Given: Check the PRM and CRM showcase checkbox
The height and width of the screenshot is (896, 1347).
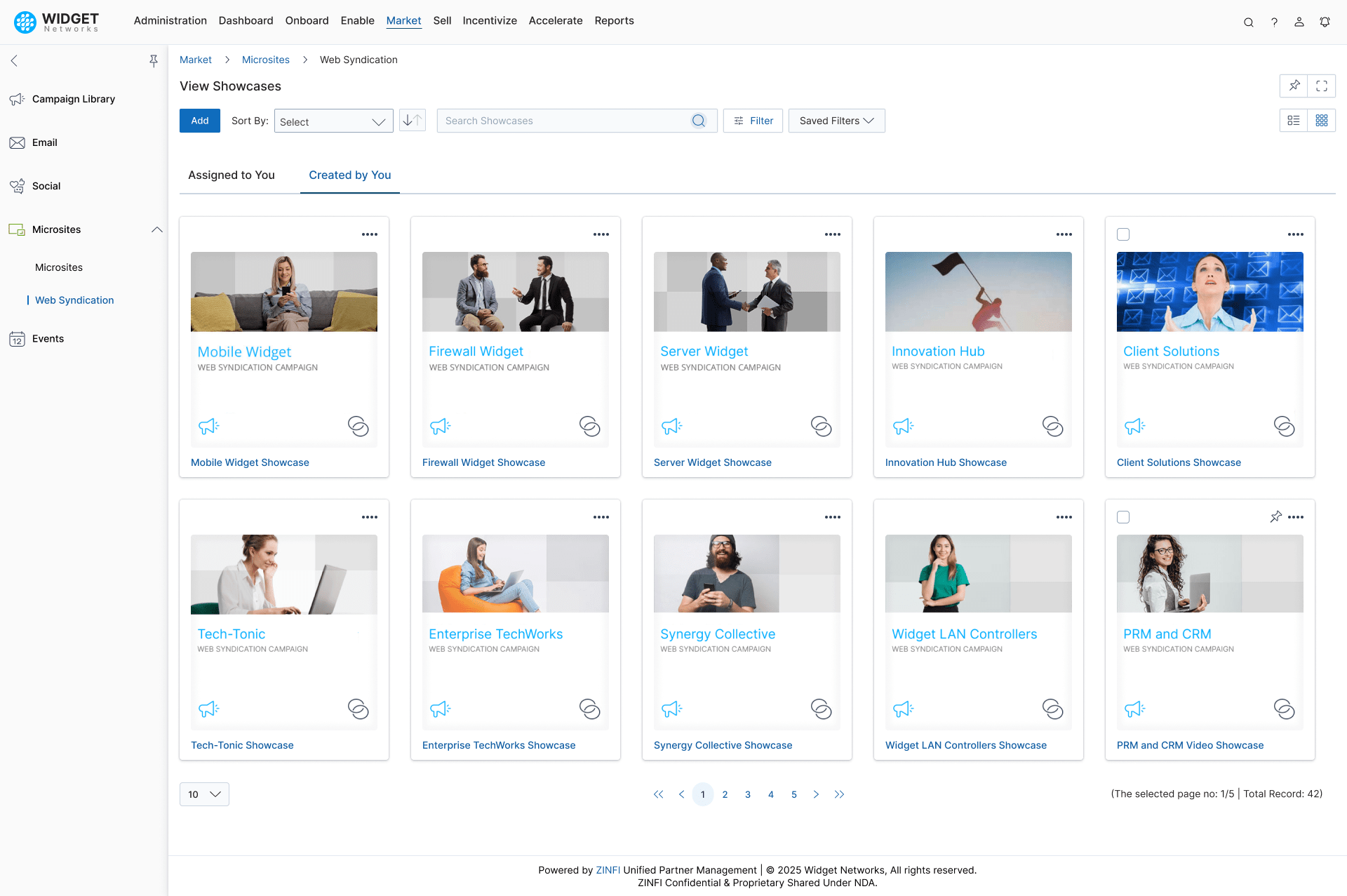Looking at the screenshot, I should pyautogui.click(x=1123, y=516).
